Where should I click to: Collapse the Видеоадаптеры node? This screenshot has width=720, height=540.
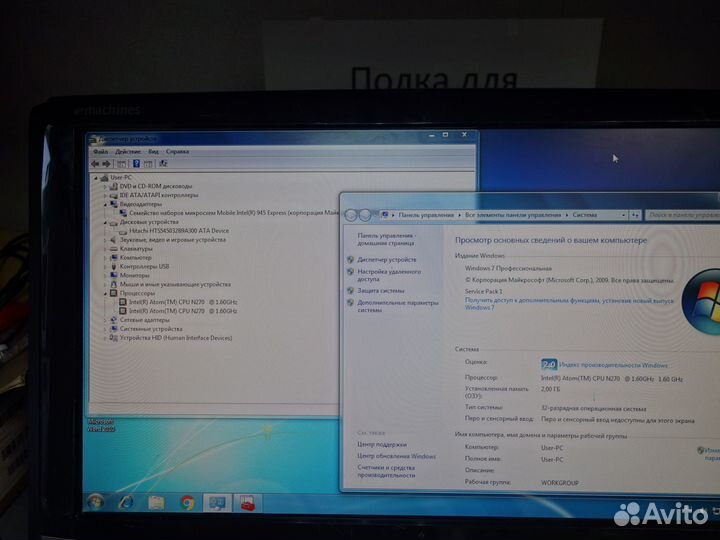105,205
